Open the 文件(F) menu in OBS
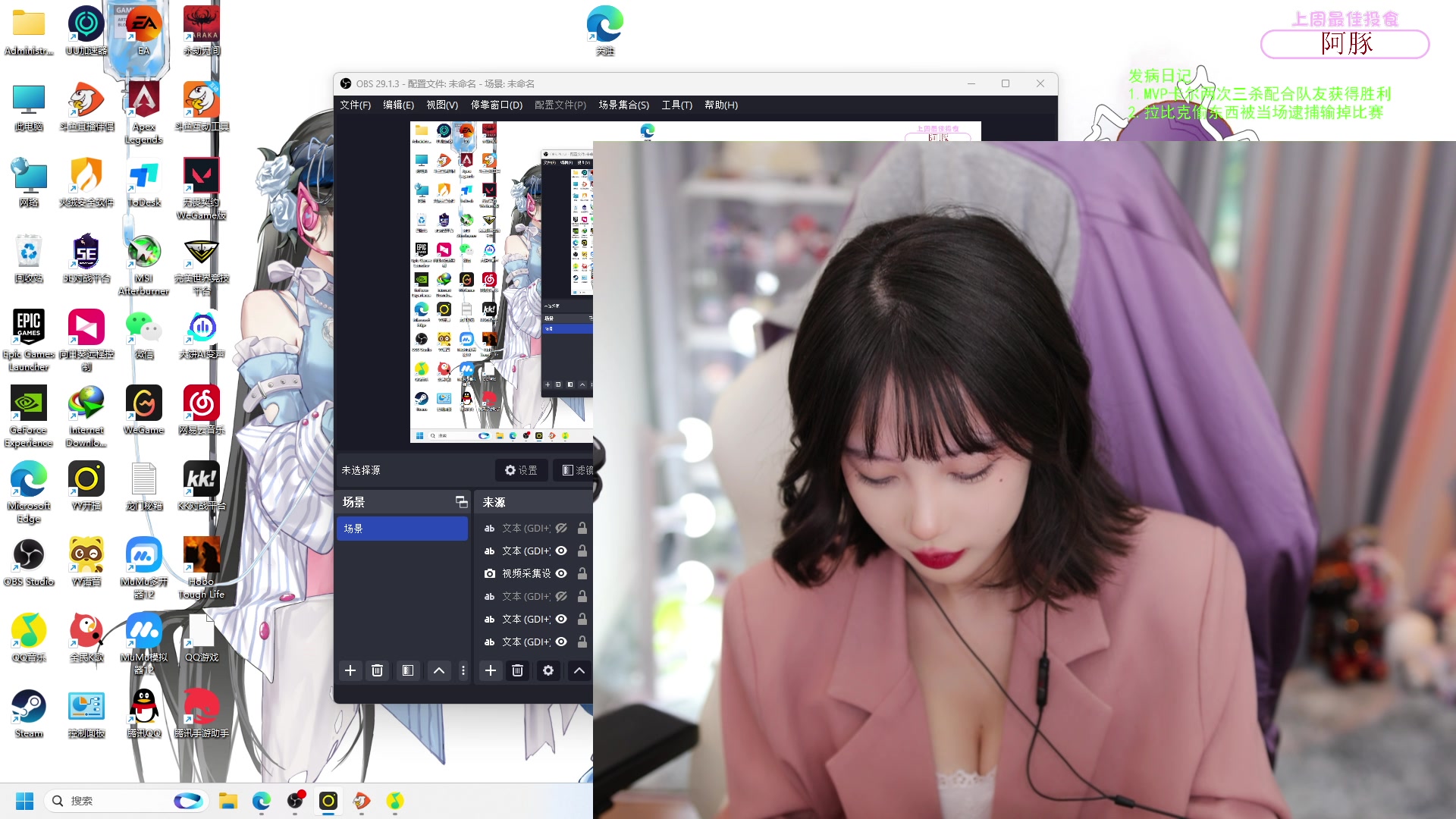This screenshot has height=819, width=1456. click(355, 105)
